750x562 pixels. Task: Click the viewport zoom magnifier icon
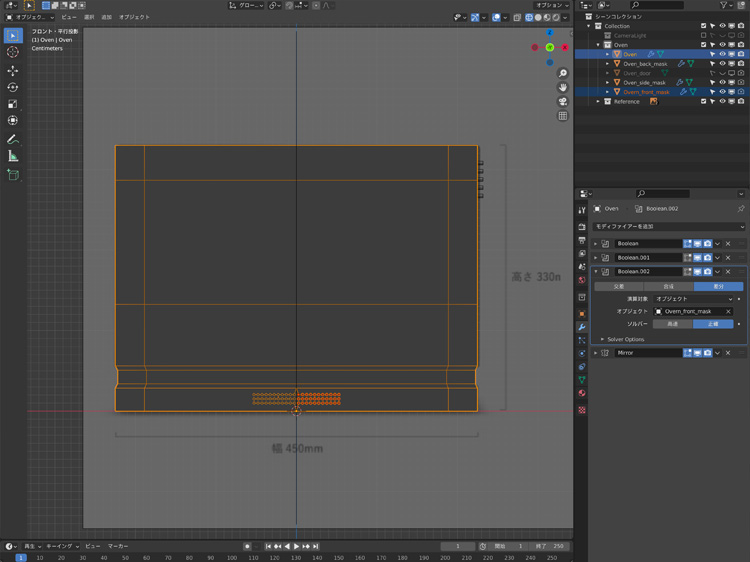[563, 74]
